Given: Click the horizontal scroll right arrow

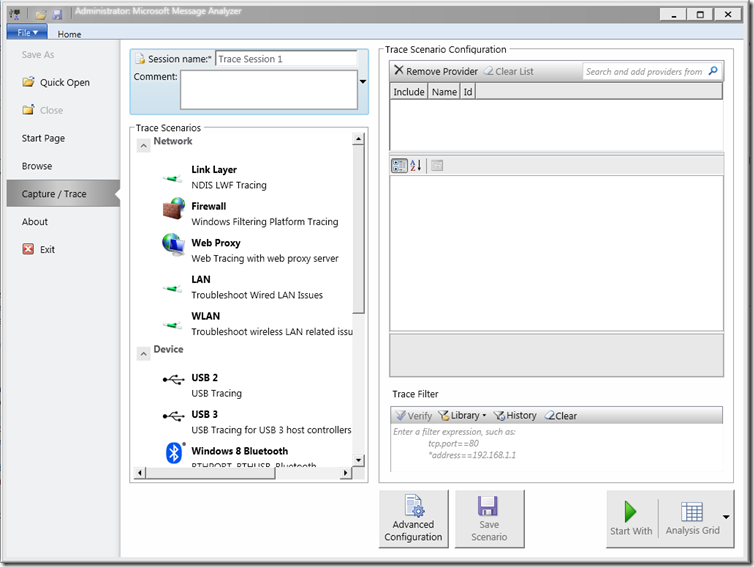Looking at the screenshot, I should (x=346, y=473).
